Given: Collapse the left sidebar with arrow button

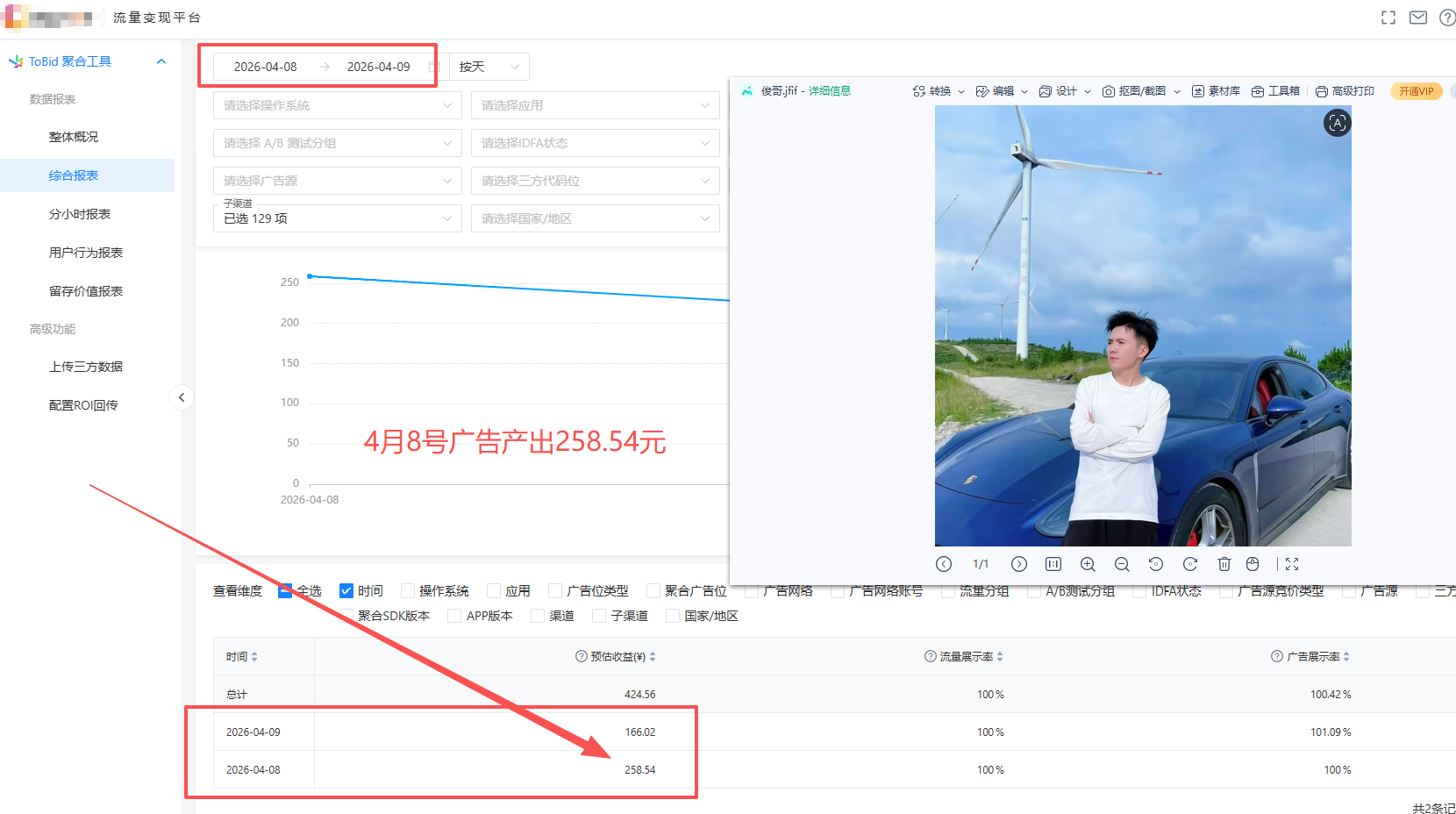Looking at the screenshot, I should (181, 397).
